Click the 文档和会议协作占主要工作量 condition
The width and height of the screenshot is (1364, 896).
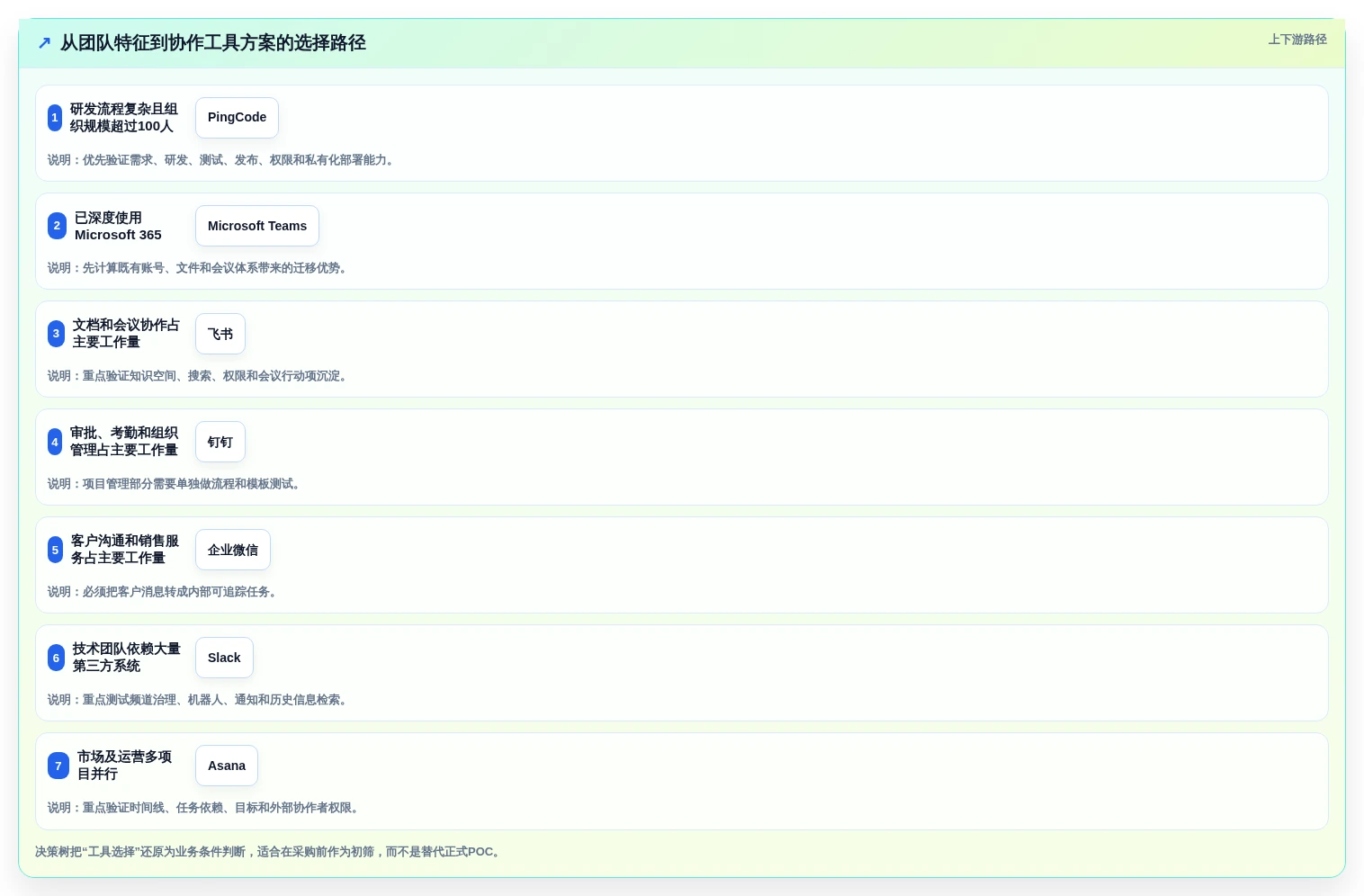click(126, 334)
